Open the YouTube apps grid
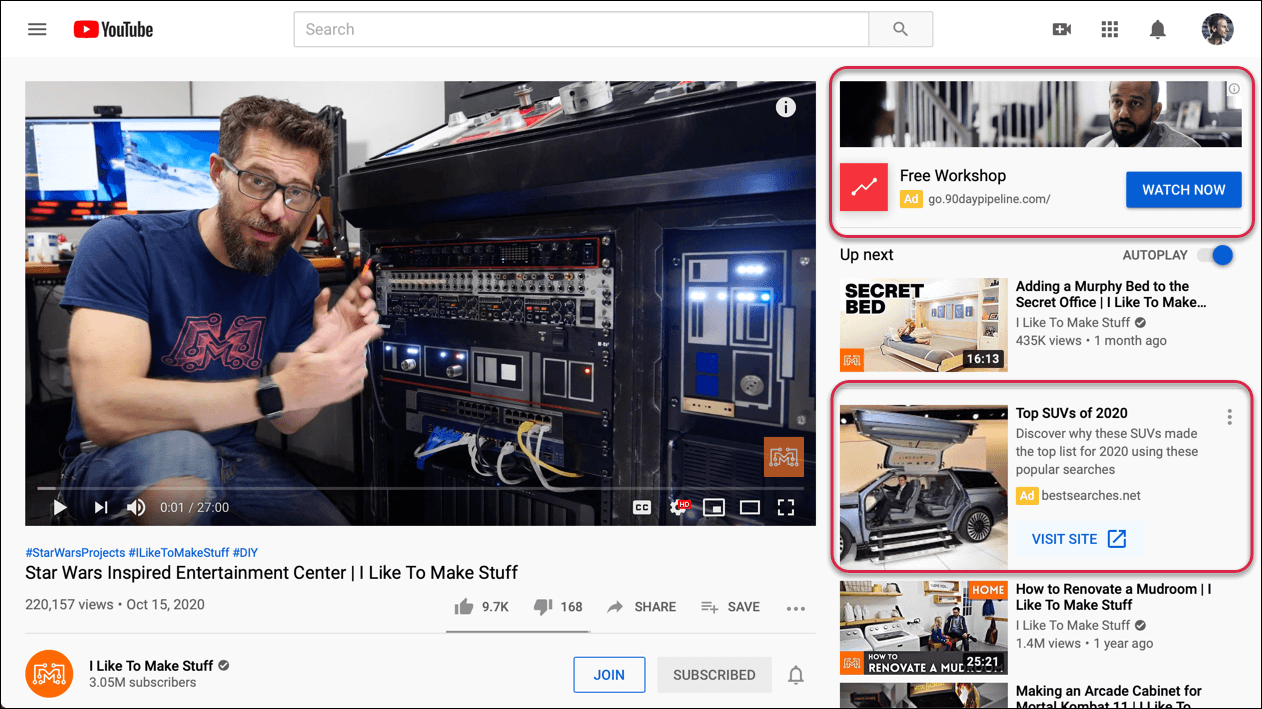Screen dimensions: 1262x709 (x=1109, y=29)
